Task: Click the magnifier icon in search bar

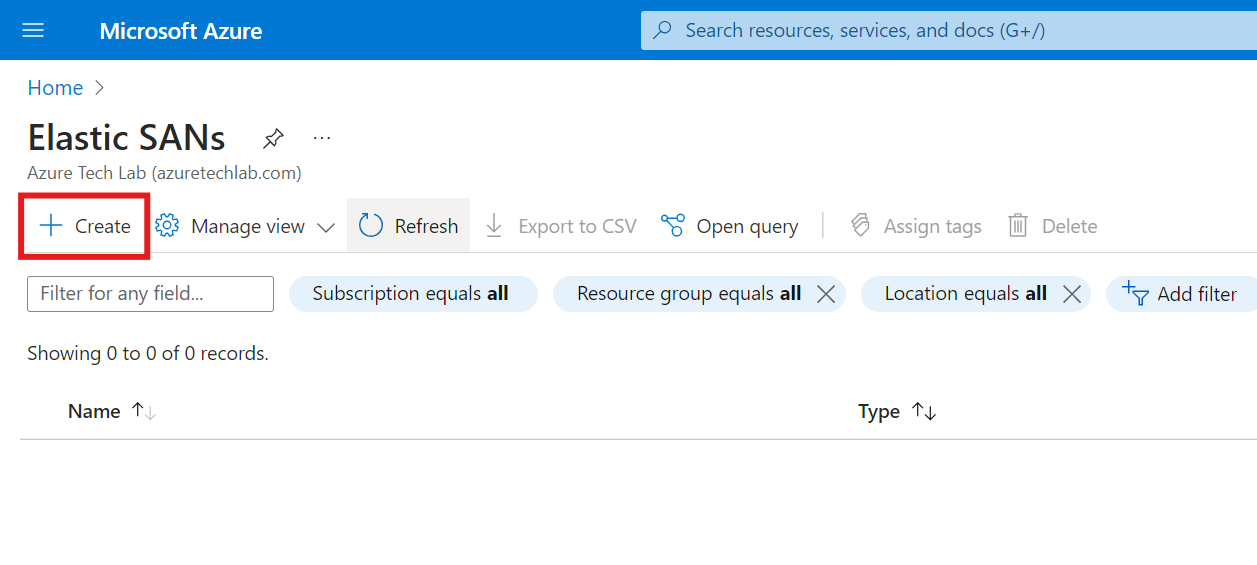Action: tap(662, 30)
